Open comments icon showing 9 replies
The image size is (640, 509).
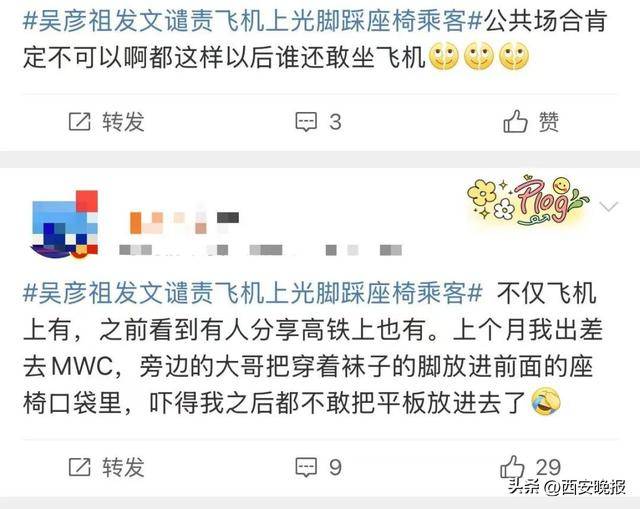[306, 467]
